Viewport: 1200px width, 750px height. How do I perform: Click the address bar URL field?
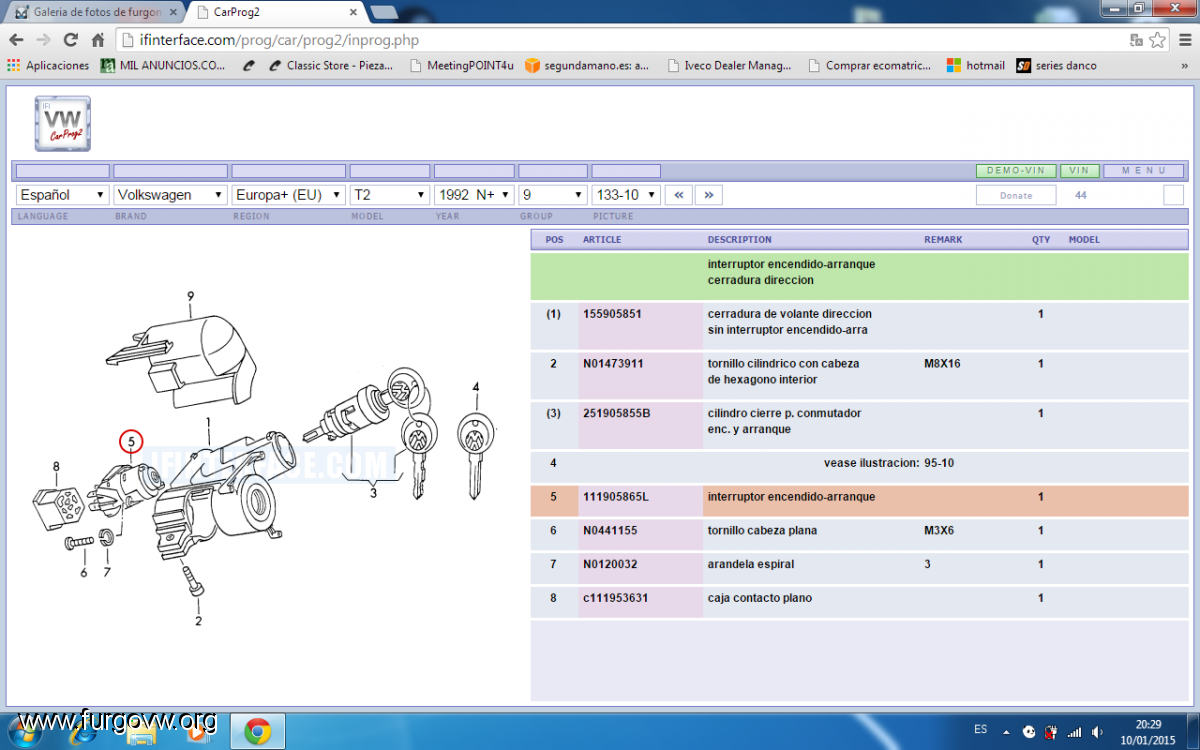(620, 40)
